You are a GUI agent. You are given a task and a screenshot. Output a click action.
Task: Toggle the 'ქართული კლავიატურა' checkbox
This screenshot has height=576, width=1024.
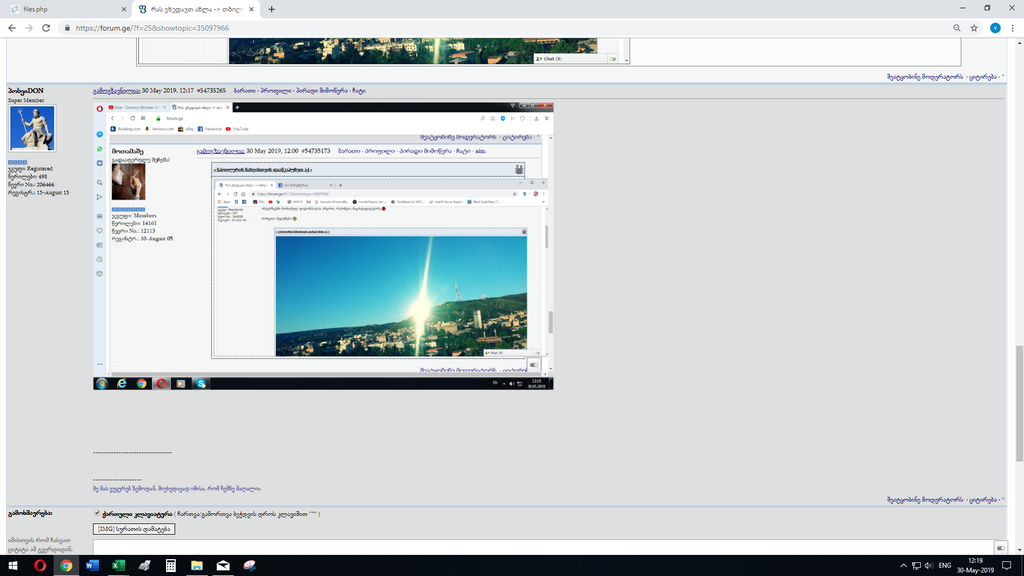pyautogui.click(x=97, y=513)
